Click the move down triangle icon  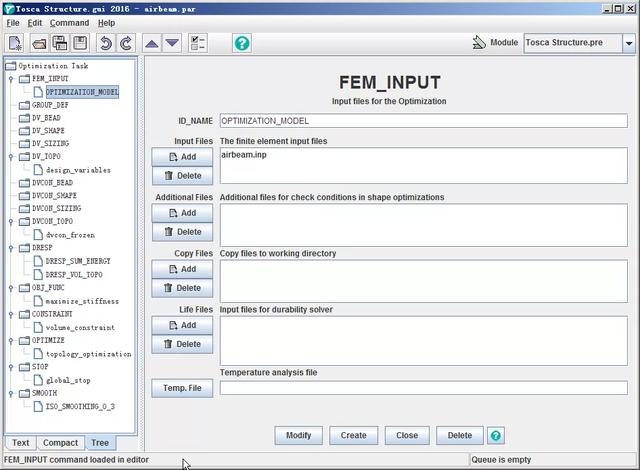(x=172, y=43)
